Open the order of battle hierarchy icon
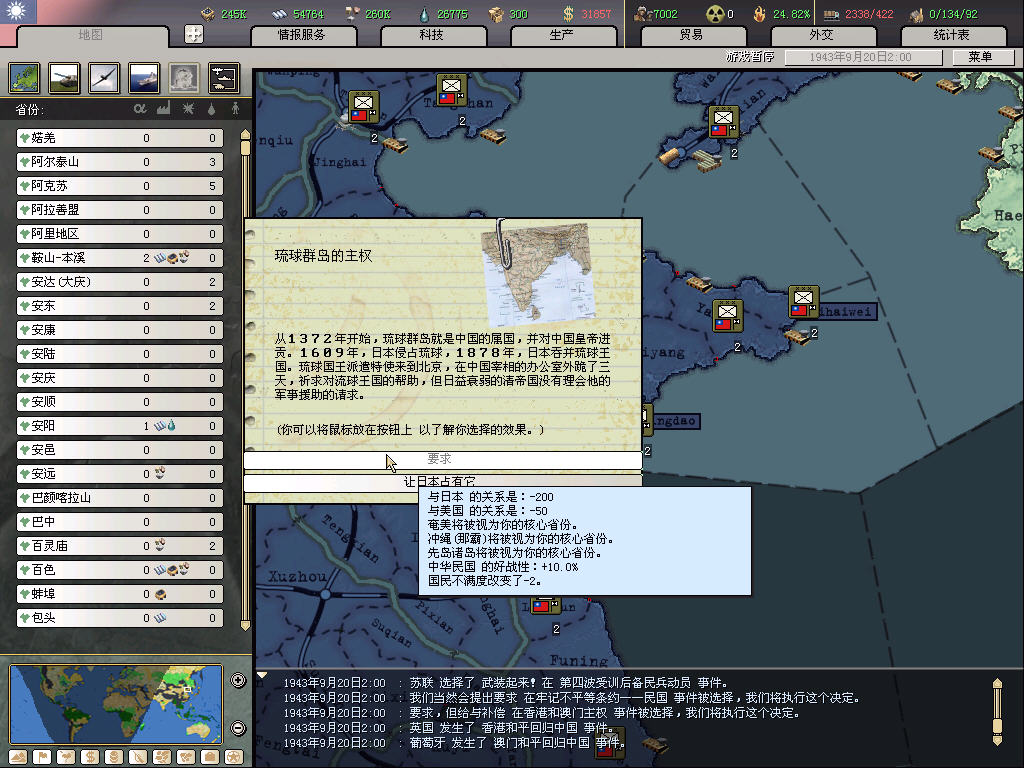The height and width of the screenshot is (768, 1024). 224,78
